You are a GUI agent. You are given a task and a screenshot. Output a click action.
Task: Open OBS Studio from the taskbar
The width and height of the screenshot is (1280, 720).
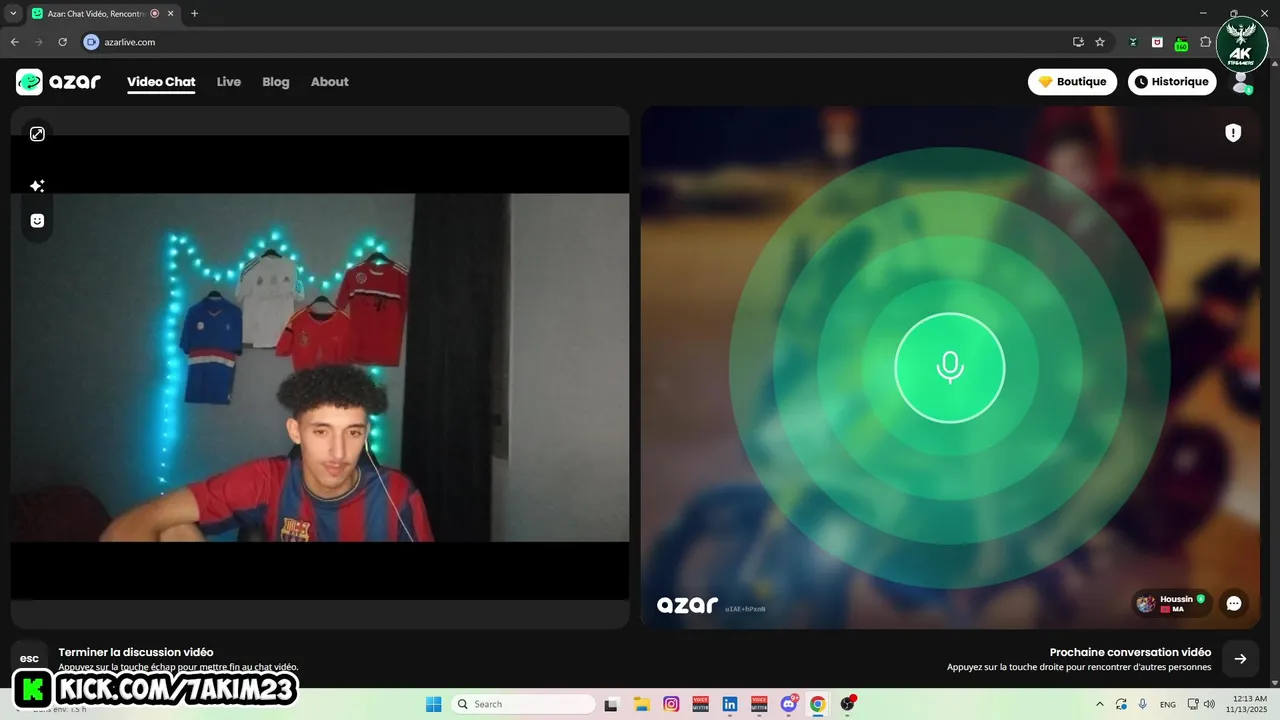coord(848,704)
